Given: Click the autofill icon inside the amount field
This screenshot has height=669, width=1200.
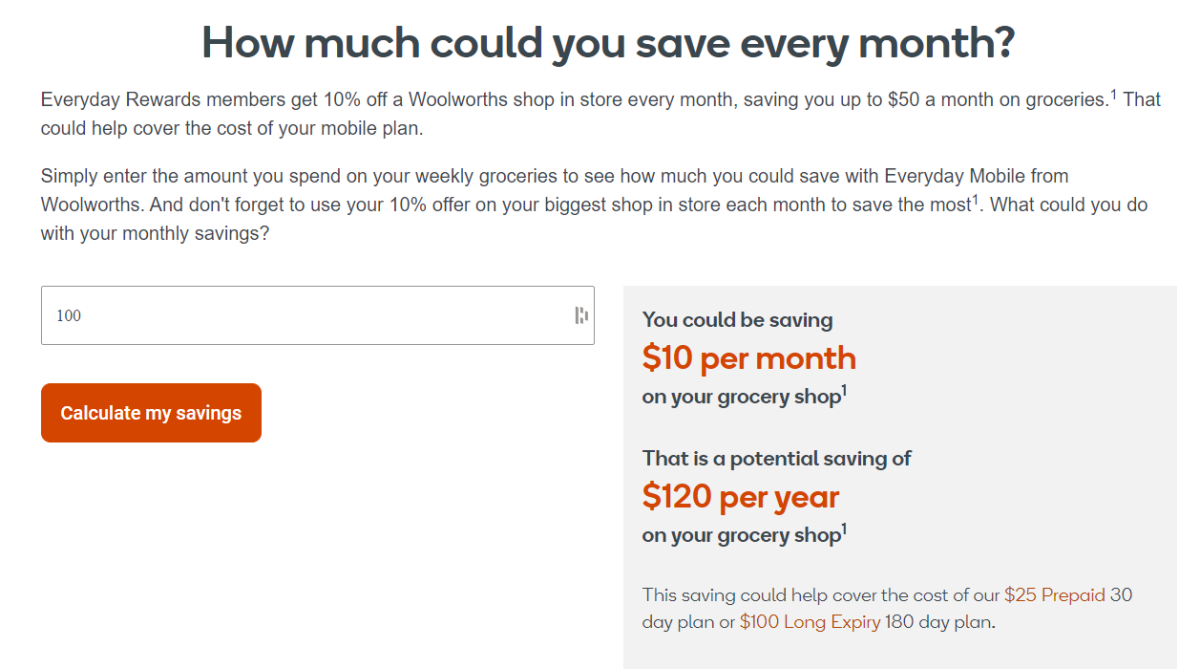Looking at the screenshot, I should click(581, 316).
